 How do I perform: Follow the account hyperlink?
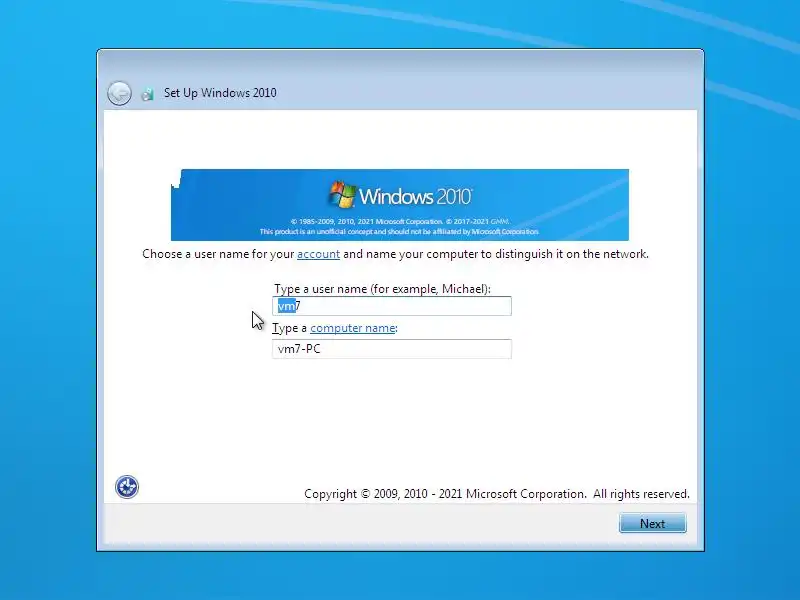coord(318,254)
